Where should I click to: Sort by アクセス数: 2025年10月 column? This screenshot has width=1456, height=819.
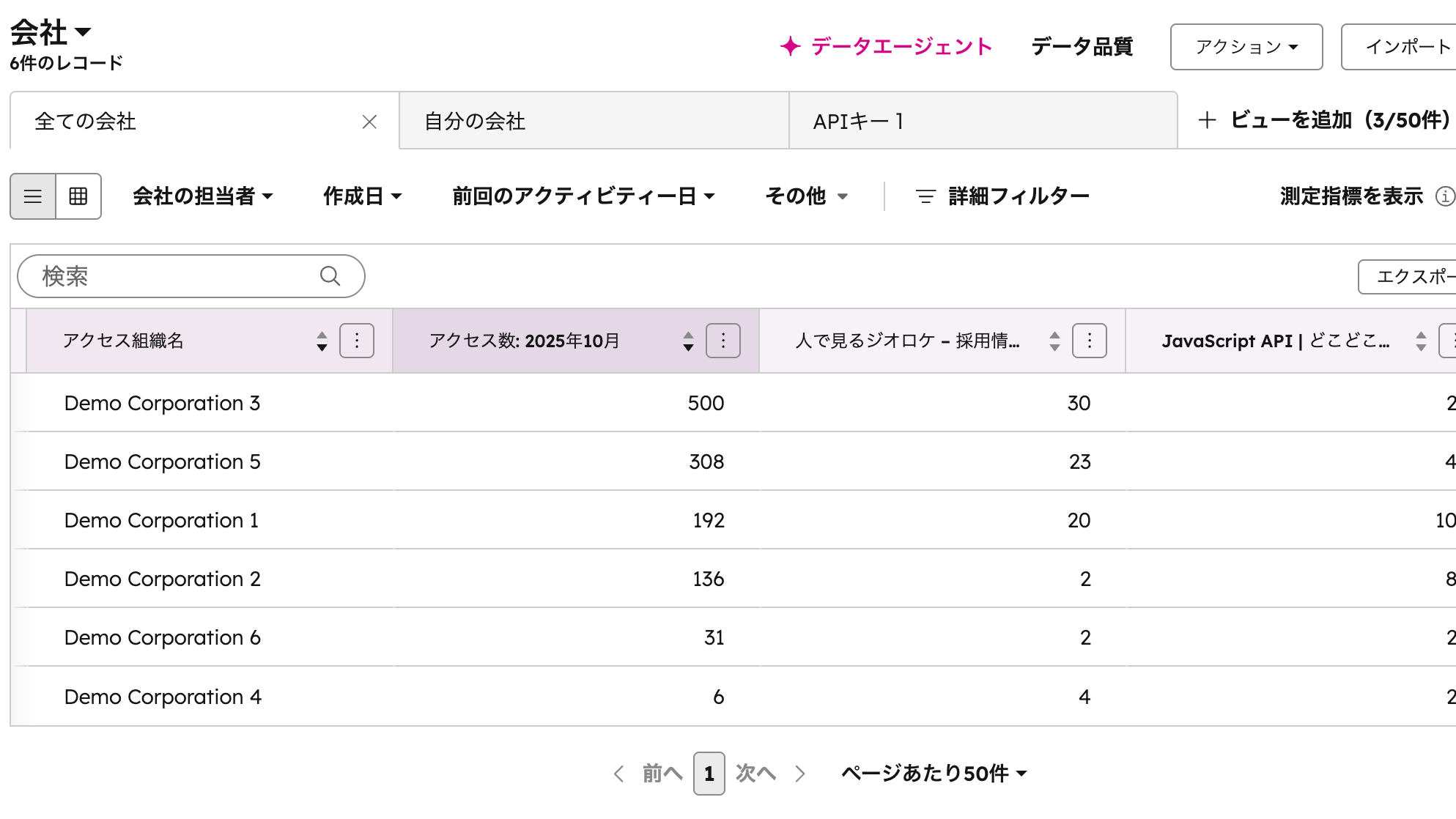pyautogui.click(x=688, y=341)
